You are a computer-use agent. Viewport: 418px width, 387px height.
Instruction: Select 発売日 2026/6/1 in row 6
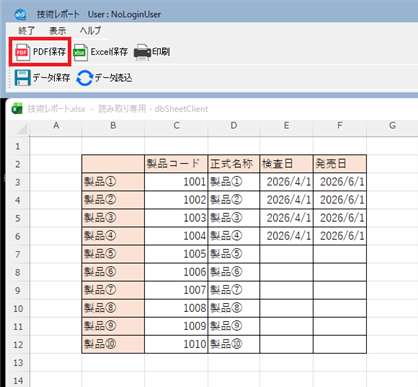[x=340, y=236]
